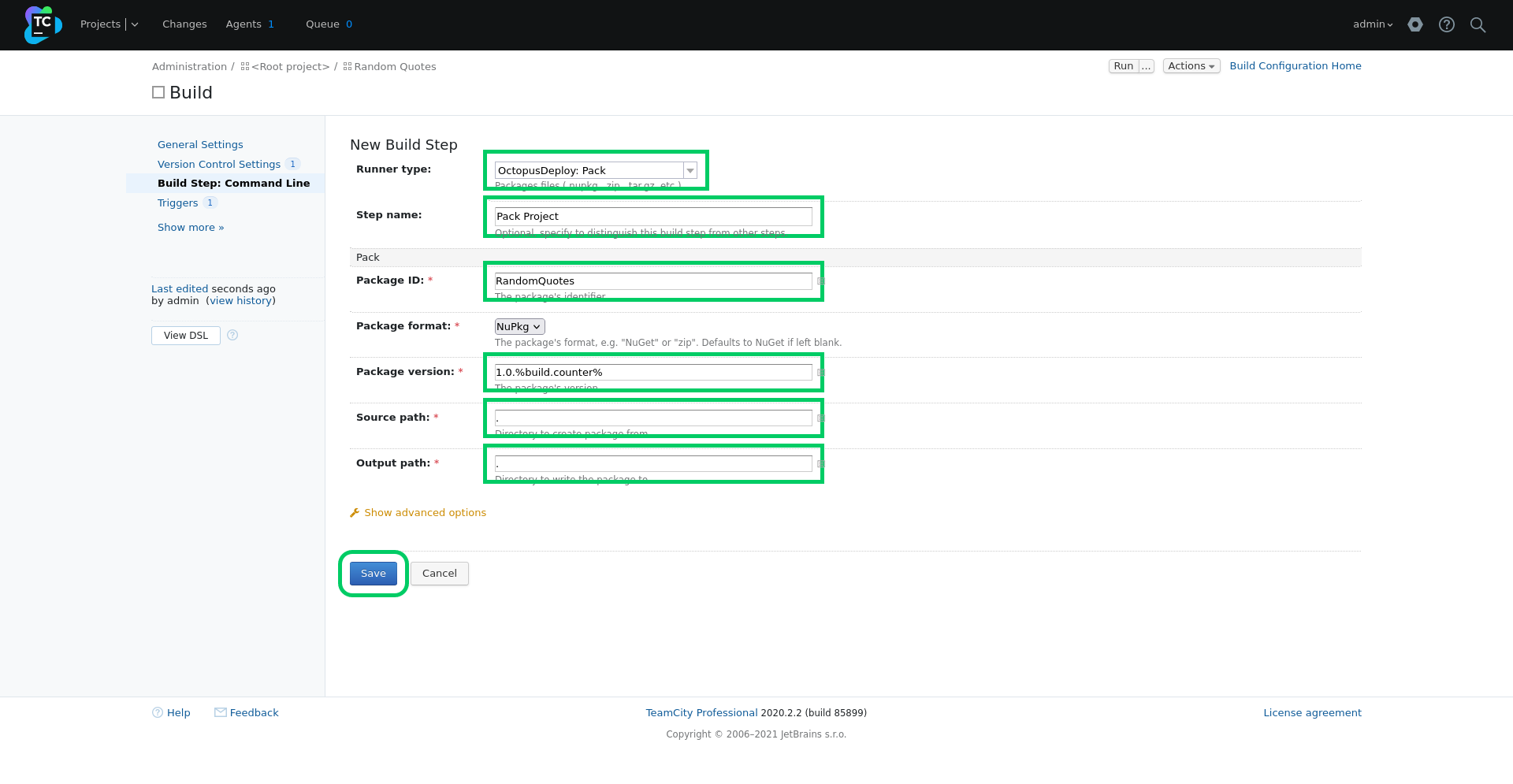Focus the Step name field

[653, 217]
